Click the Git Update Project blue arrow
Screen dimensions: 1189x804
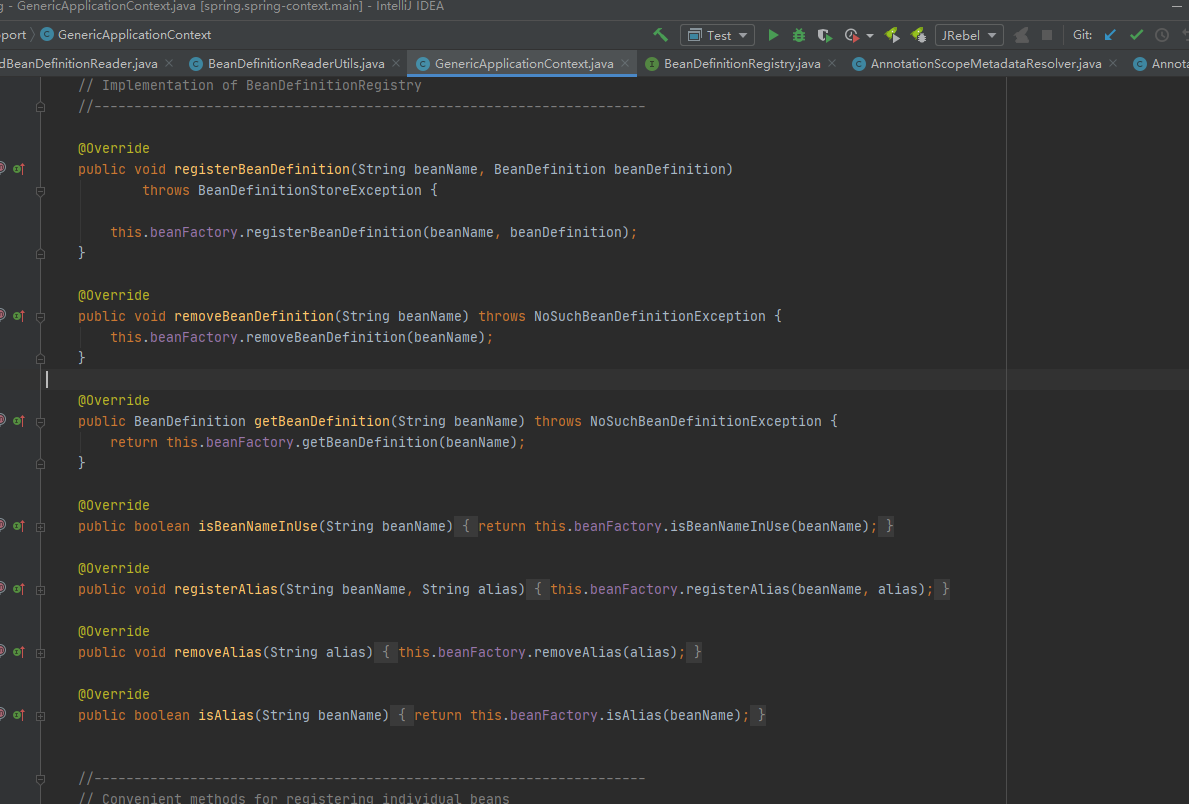click(x=1110, y=35)
